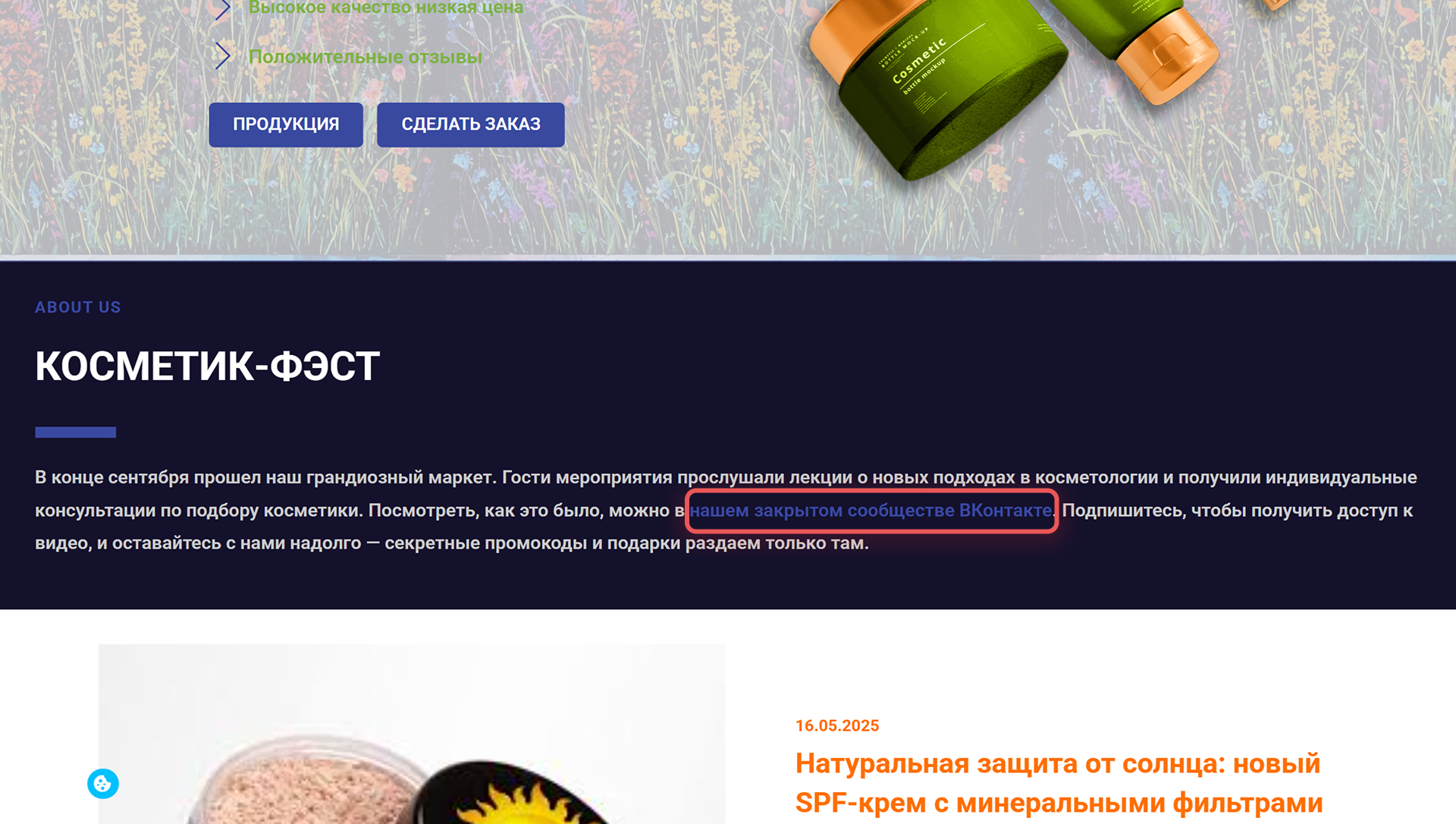Click the chevron beside Высокое качество низкая цена
The image size is (1456, 824).
point(222,8)
